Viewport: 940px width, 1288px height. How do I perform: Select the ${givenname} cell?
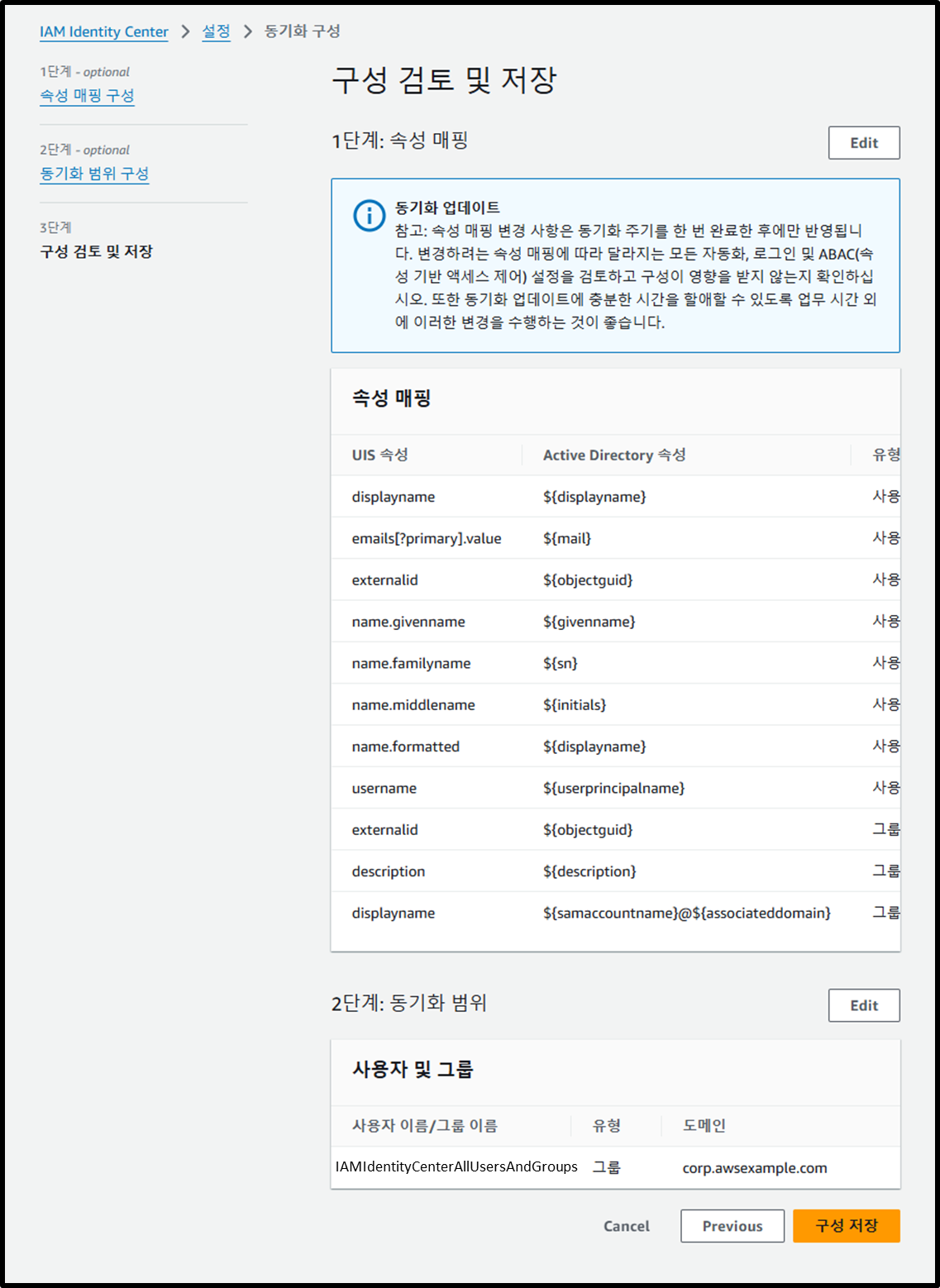(x=589, y=622)
